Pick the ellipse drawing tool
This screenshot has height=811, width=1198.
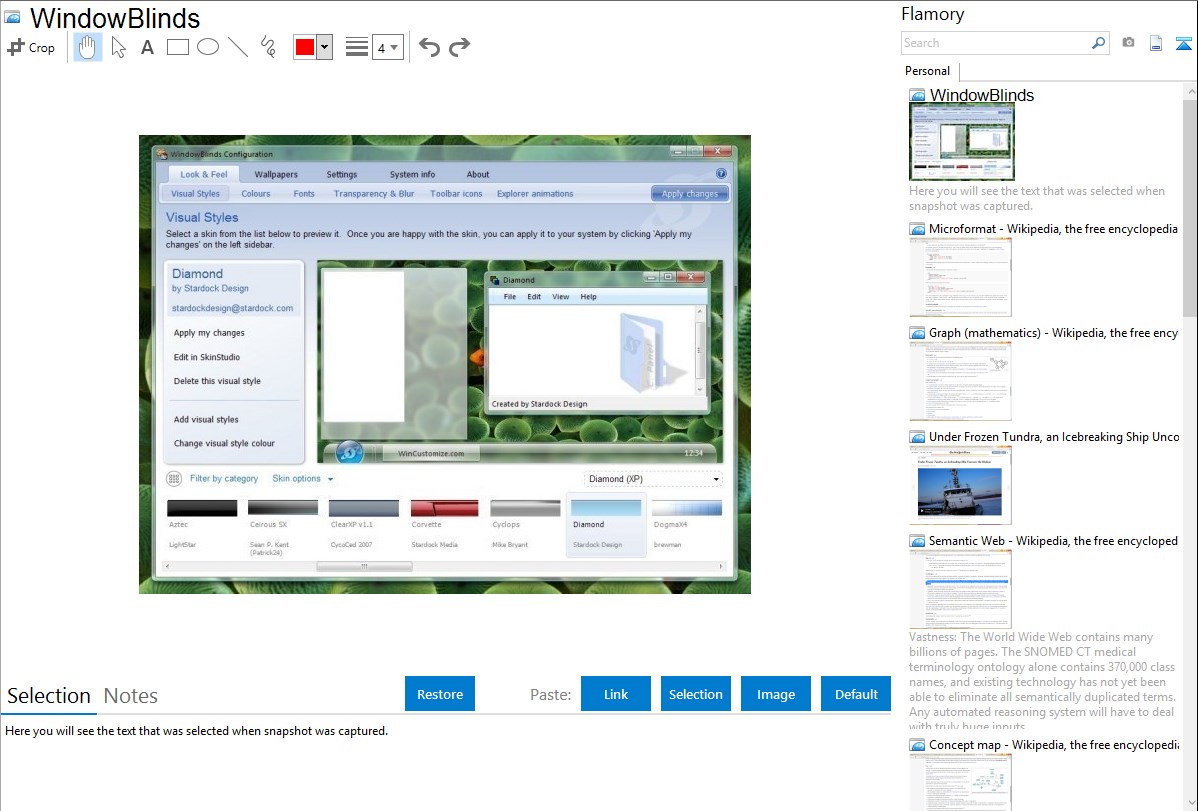coord(208,47)
